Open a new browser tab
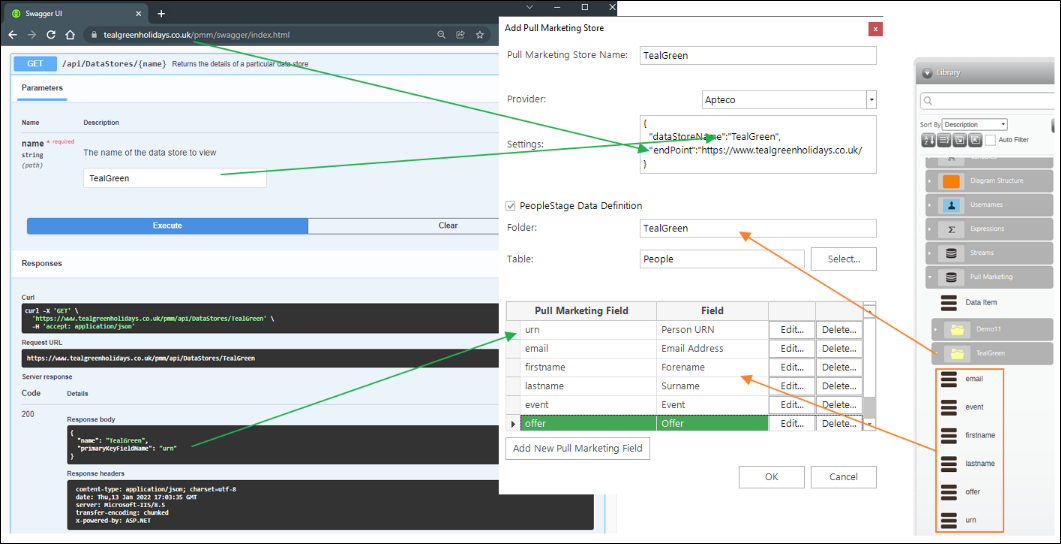The height and width of the screenshot is (544, 1061). pyautogui.click(x=161, y=14)
